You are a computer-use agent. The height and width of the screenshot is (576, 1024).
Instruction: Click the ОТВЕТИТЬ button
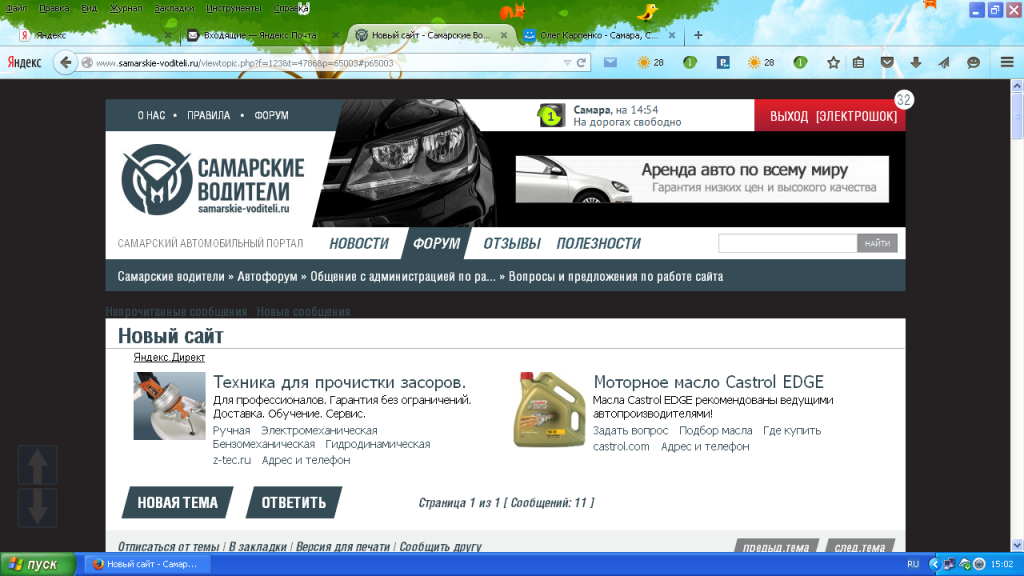[294, 503]
